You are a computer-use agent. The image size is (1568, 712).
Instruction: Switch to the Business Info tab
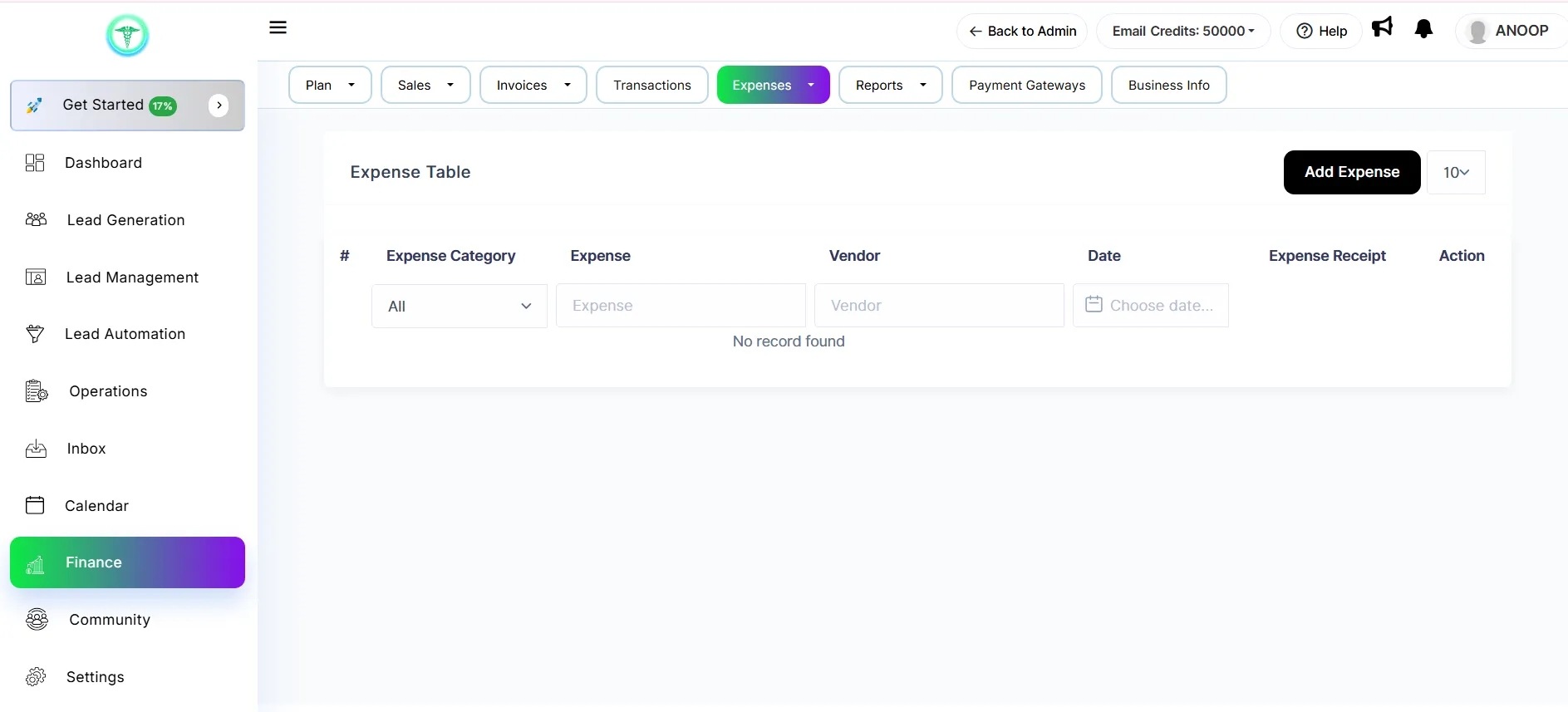click(x=1169, y=85)
